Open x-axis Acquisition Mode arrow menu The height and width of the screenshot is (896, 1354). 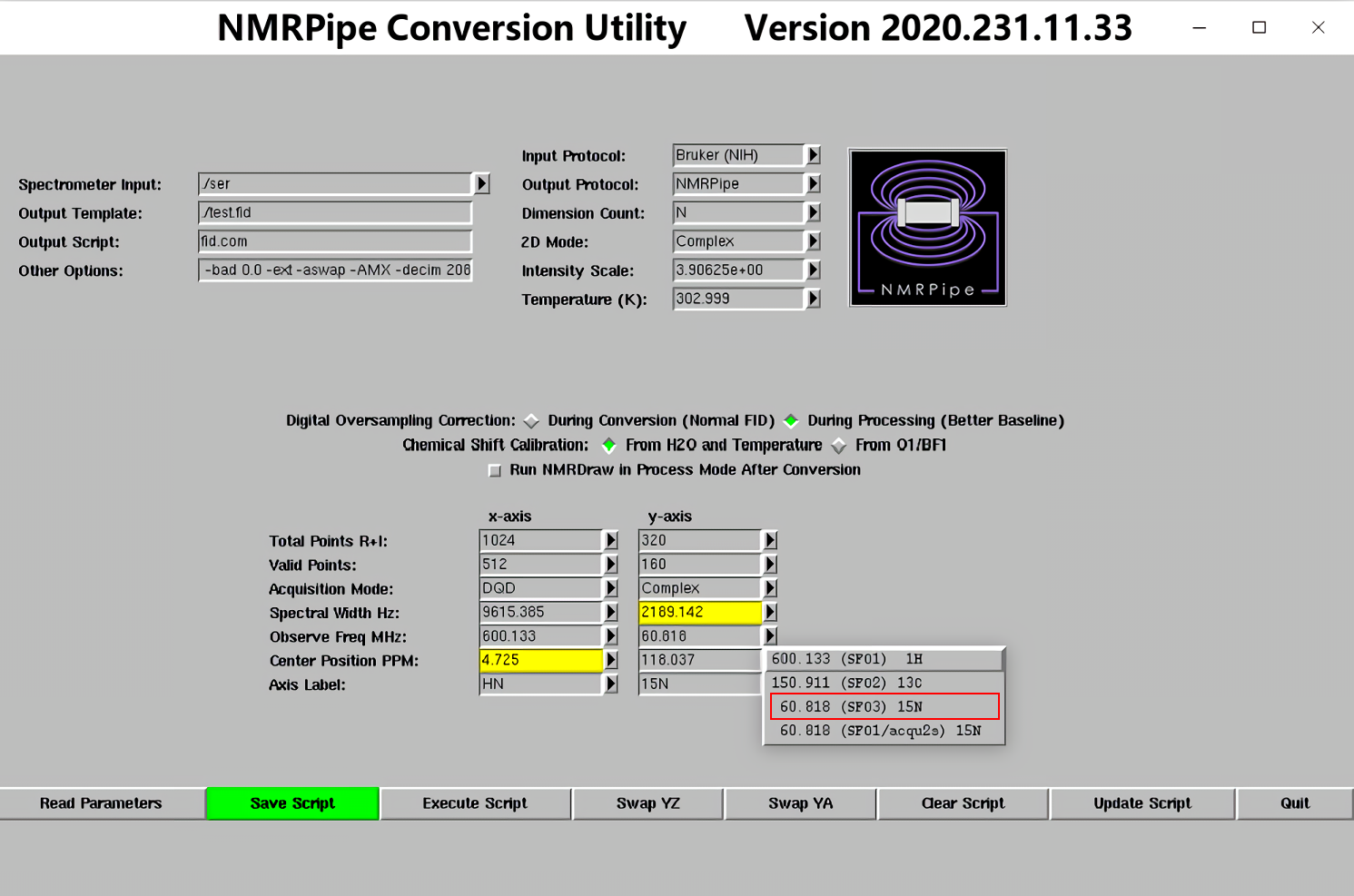click(x=610, y=588)
